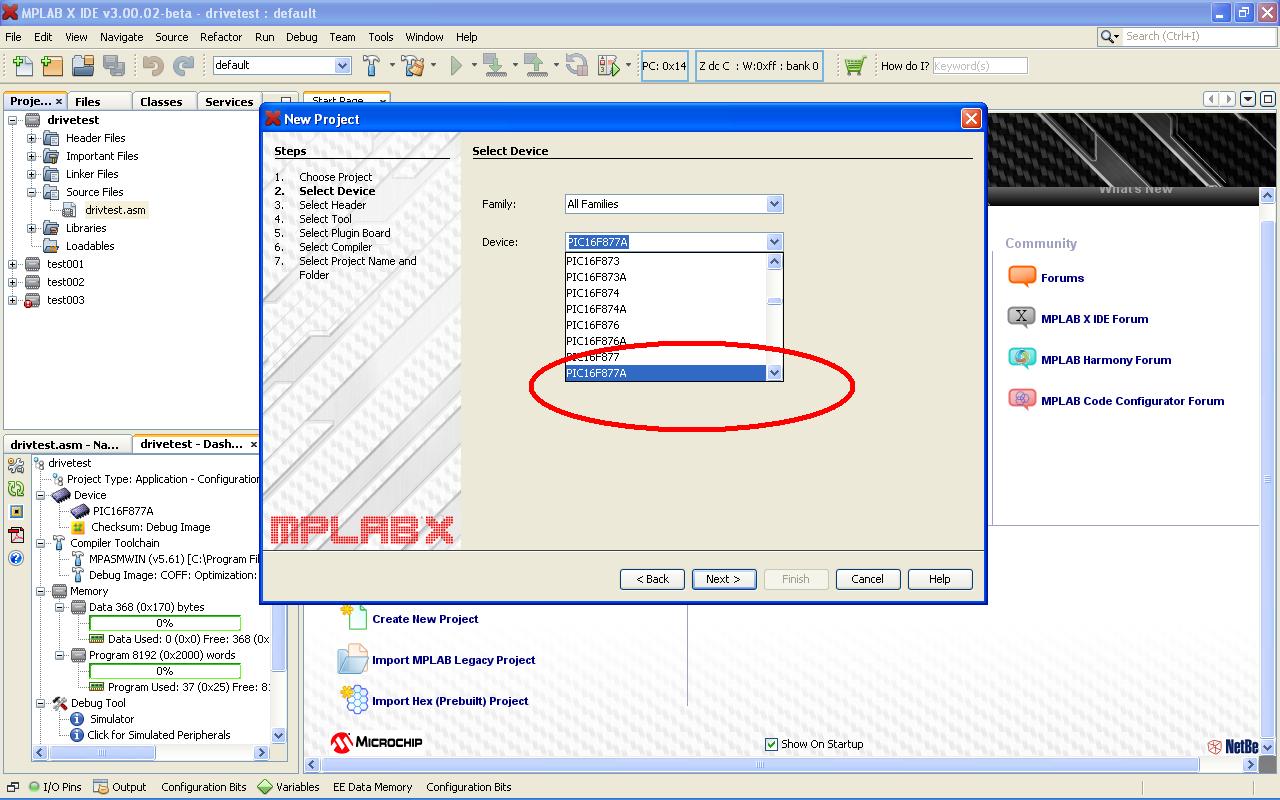
Task: Switch to the Services tab
Action: 229,101
